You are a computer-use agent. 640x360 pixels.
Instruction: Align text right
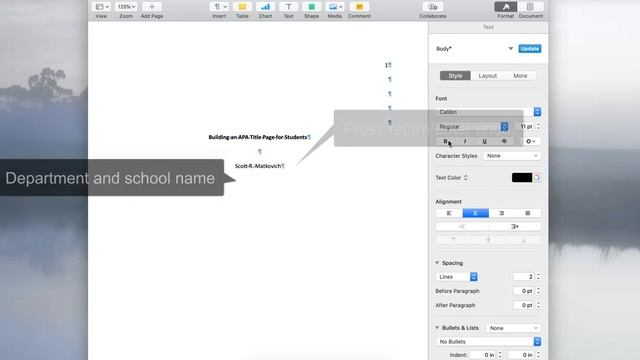[502, 213]
